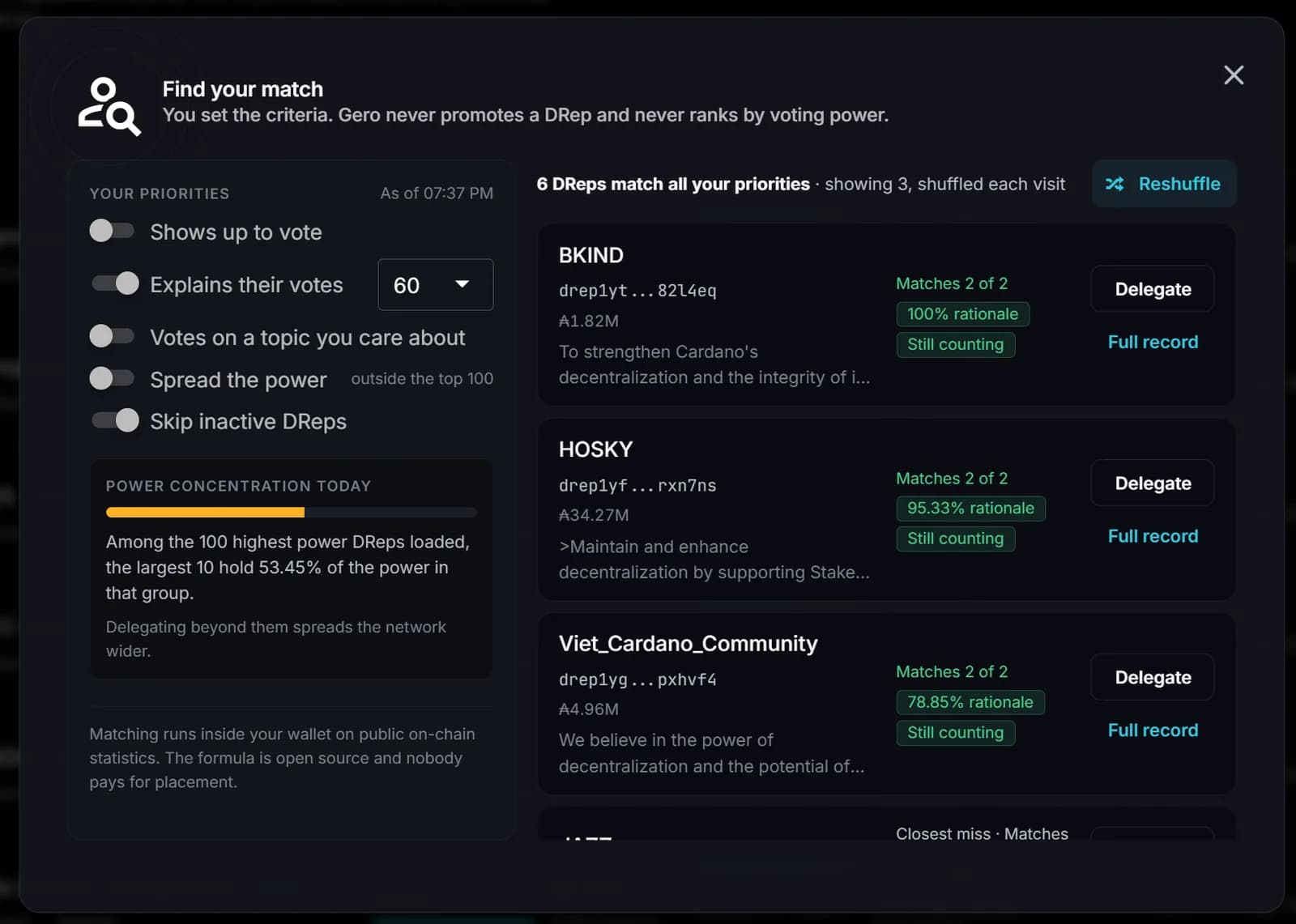The width and height of the screenshot is (1296, 924).
Task: Open Full record for HOSKY
Action: 1153,536
